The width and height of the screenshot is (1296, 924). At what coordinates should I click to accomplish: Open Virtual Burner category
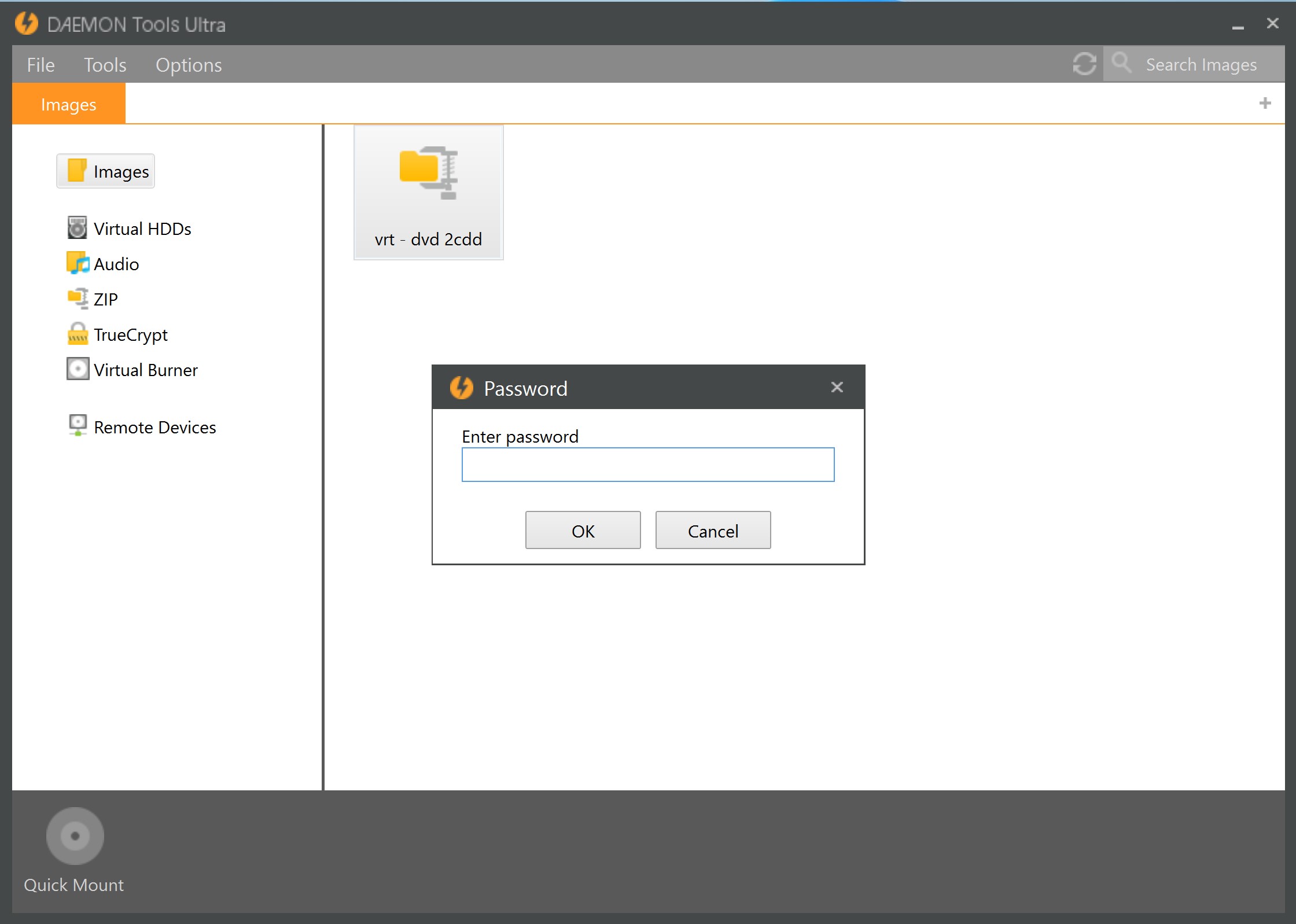(x=146, y=370)
